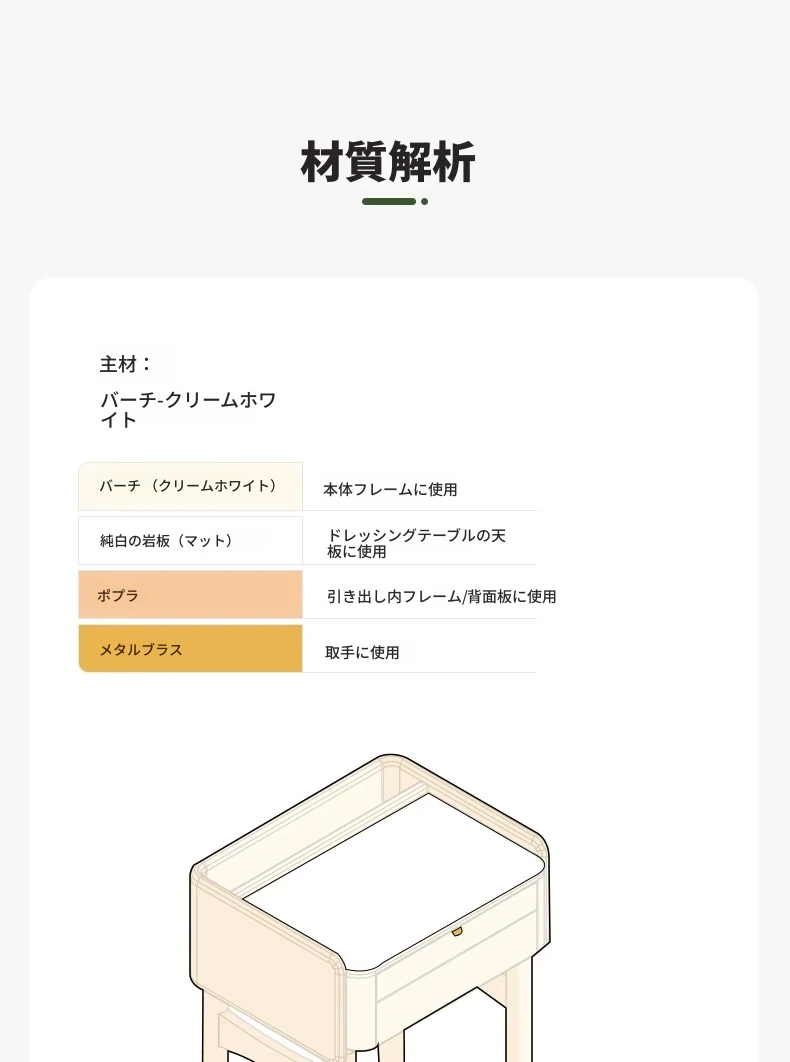Screen dimensions: 790x1062
Task: Click the ドレッシングテーブルの天板に使用 text
Action: pyautogui.click(x=416, y=543)
